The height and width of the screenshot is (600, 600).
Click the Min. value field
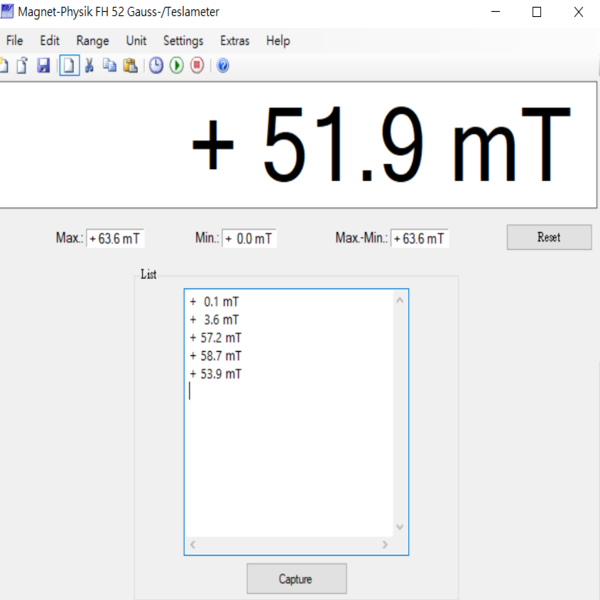249,239
